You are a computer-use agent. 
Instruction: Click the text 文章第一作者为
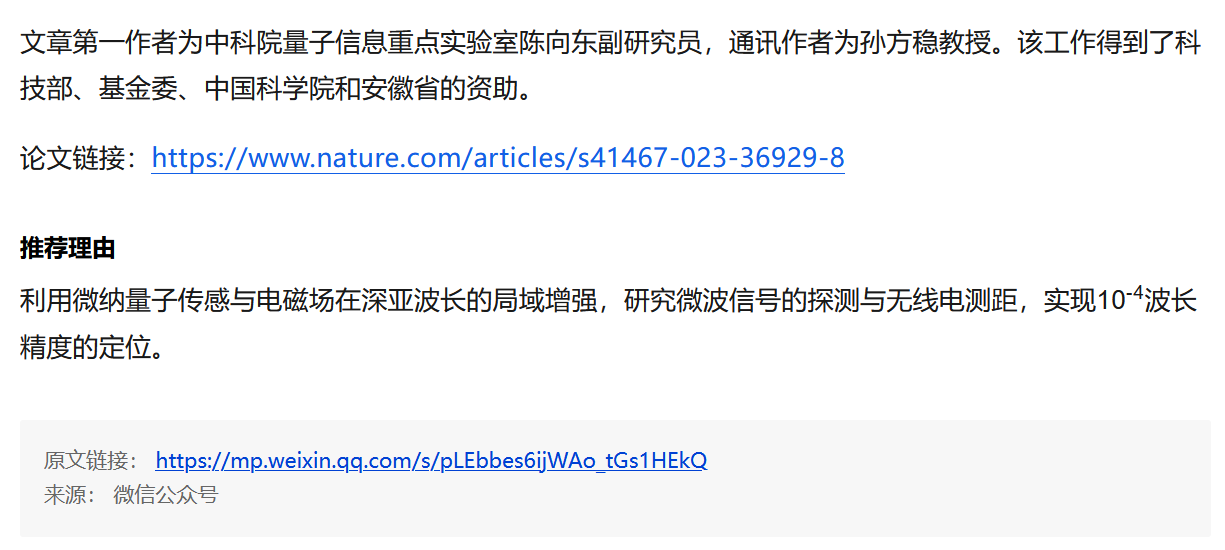(111, 44)
